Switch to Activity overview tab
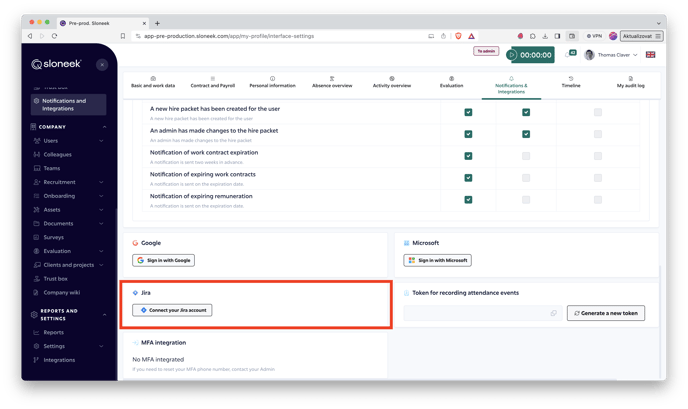688x409 pixels. coord(391,83)
